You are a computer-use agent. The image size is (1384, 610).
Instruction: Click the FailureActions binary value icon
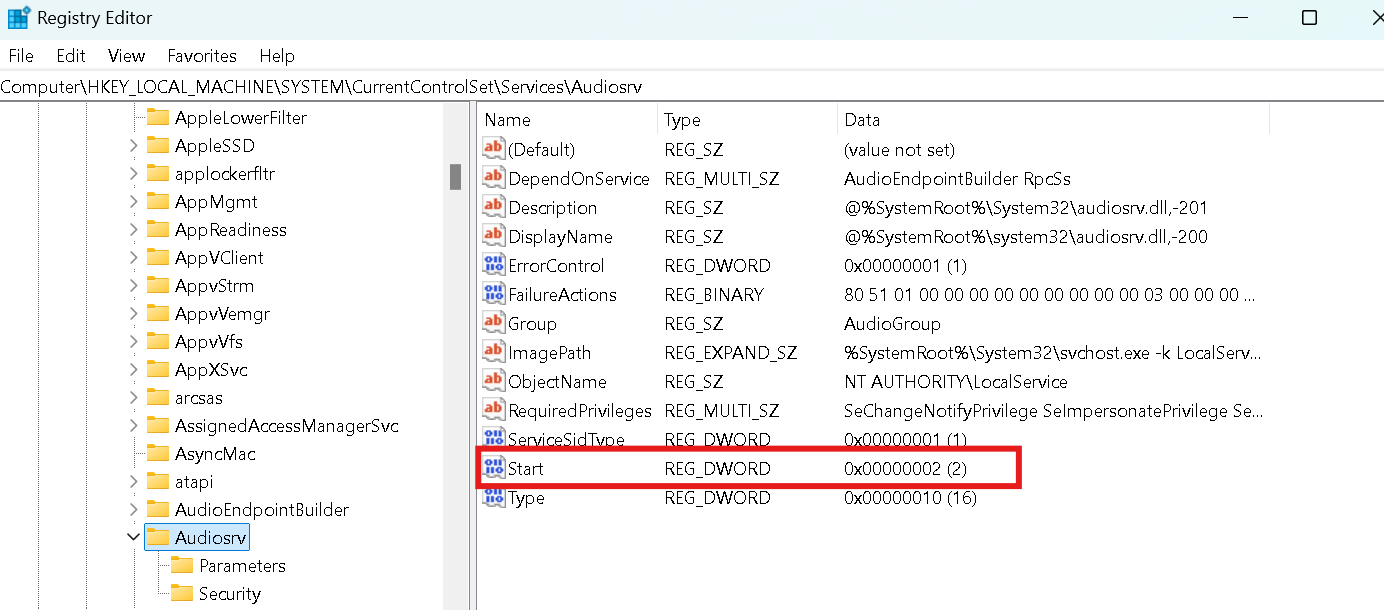(494, 294)
